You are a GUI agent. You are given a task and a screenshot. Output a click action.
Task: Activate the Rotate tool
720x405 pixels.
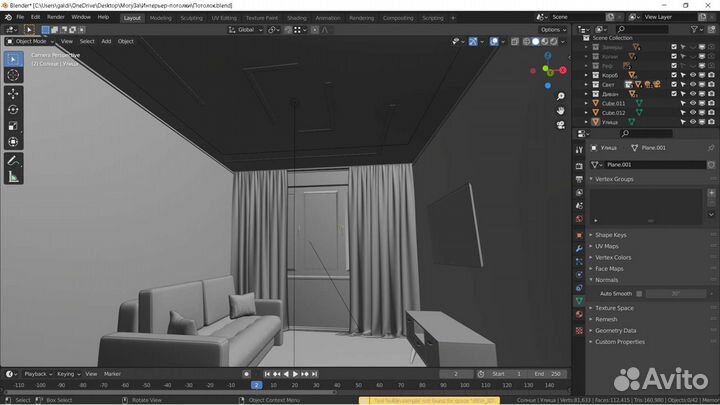click(13, 110)
